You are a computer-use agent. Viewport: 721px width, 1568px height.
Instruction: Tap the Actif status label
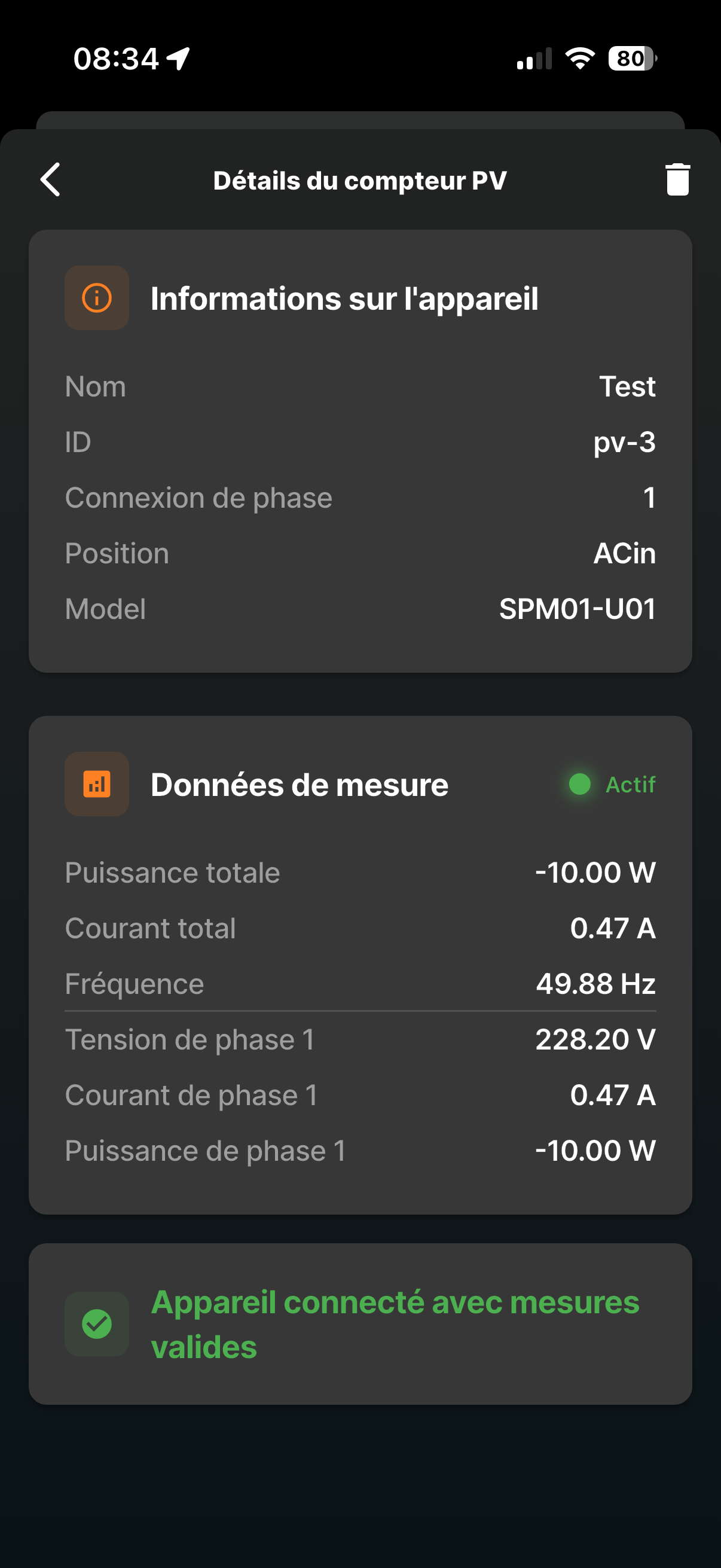[630, 784]
